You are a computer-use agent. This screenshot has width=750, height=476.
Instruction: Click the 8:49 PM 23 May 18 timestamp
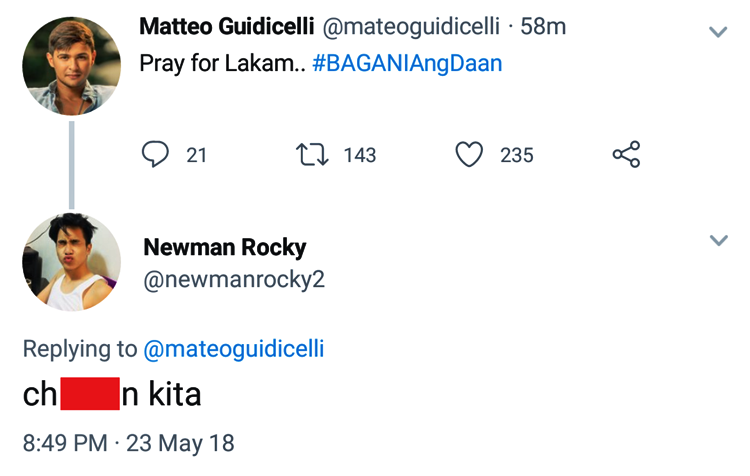tap(128, 443)
